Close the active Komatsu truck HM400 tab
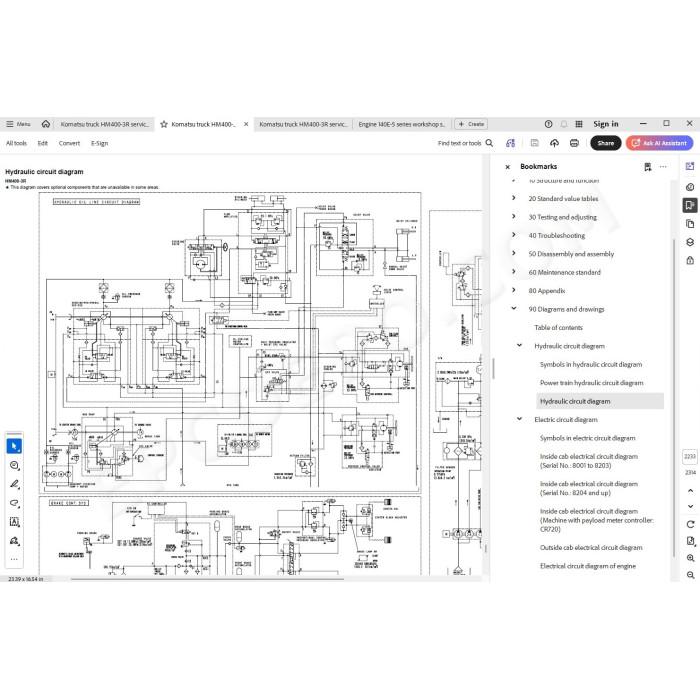Viewport: 700px width, 700px height. click(246, 124)
